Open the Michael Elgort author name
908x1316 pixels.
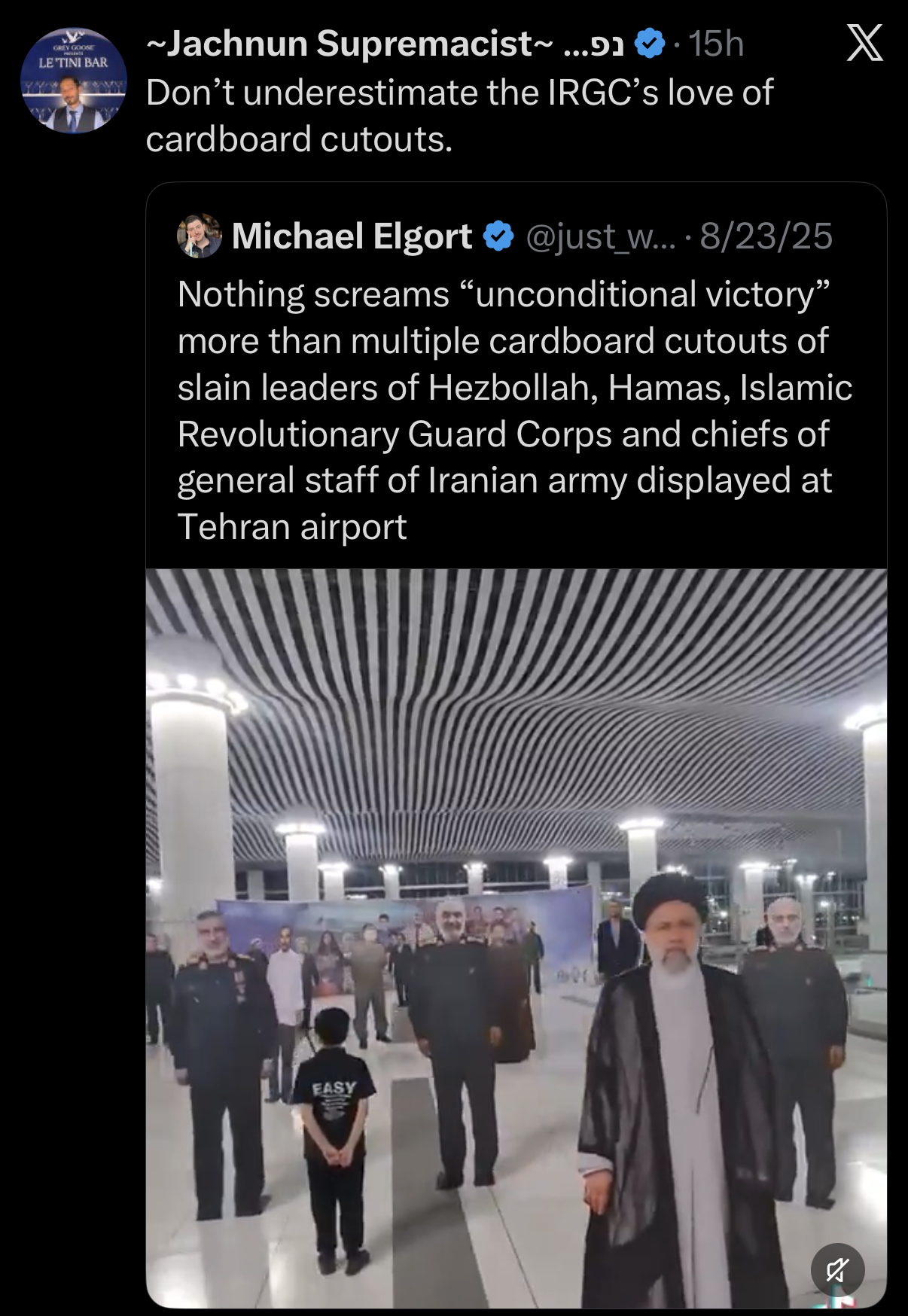[x=352, y=236]
